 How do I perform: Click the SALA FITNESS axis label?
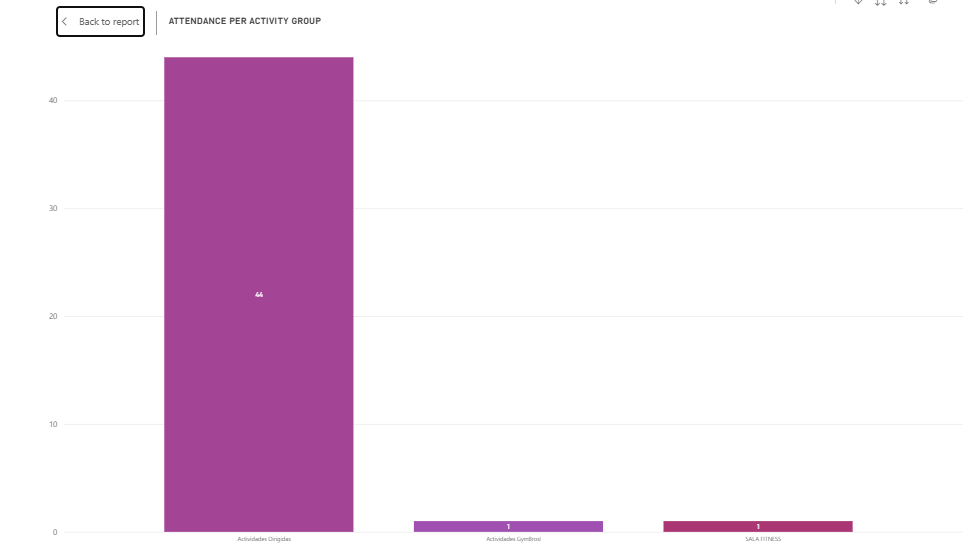click(763, 539)
